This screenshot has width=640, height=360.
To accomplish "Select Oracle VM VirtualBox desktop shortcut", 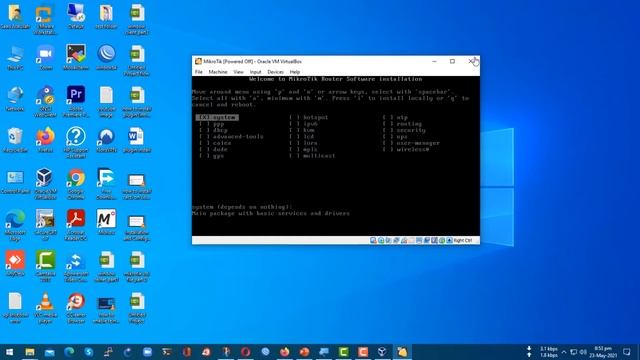I will [45, 183].
